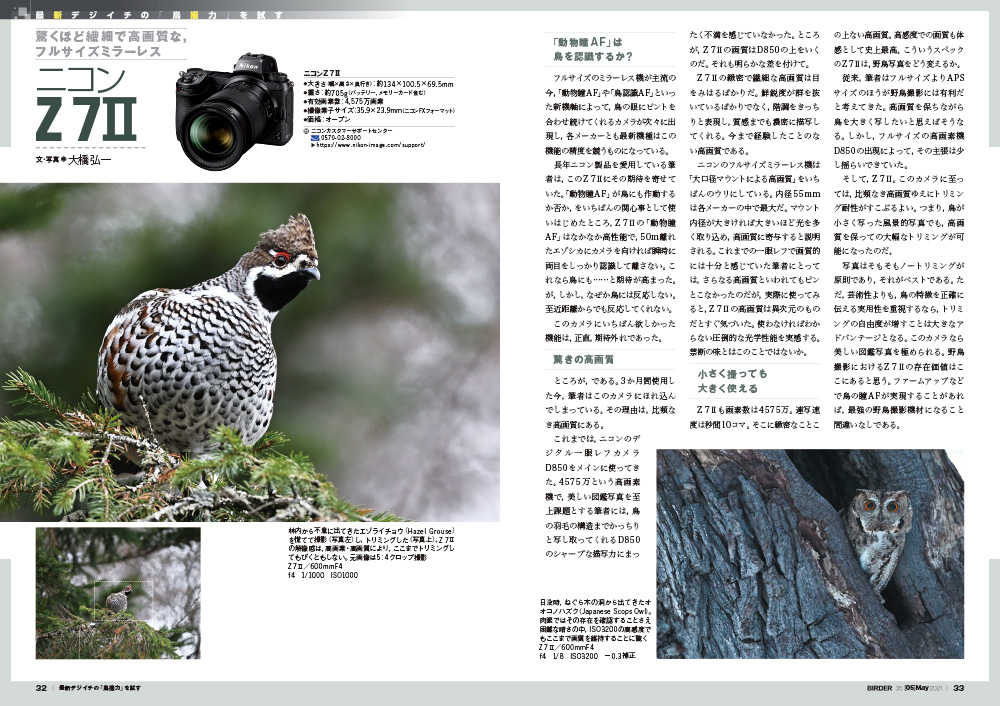Click the subtitle line 驚くほど繊細で高画質な,

[x=111, y=36]
